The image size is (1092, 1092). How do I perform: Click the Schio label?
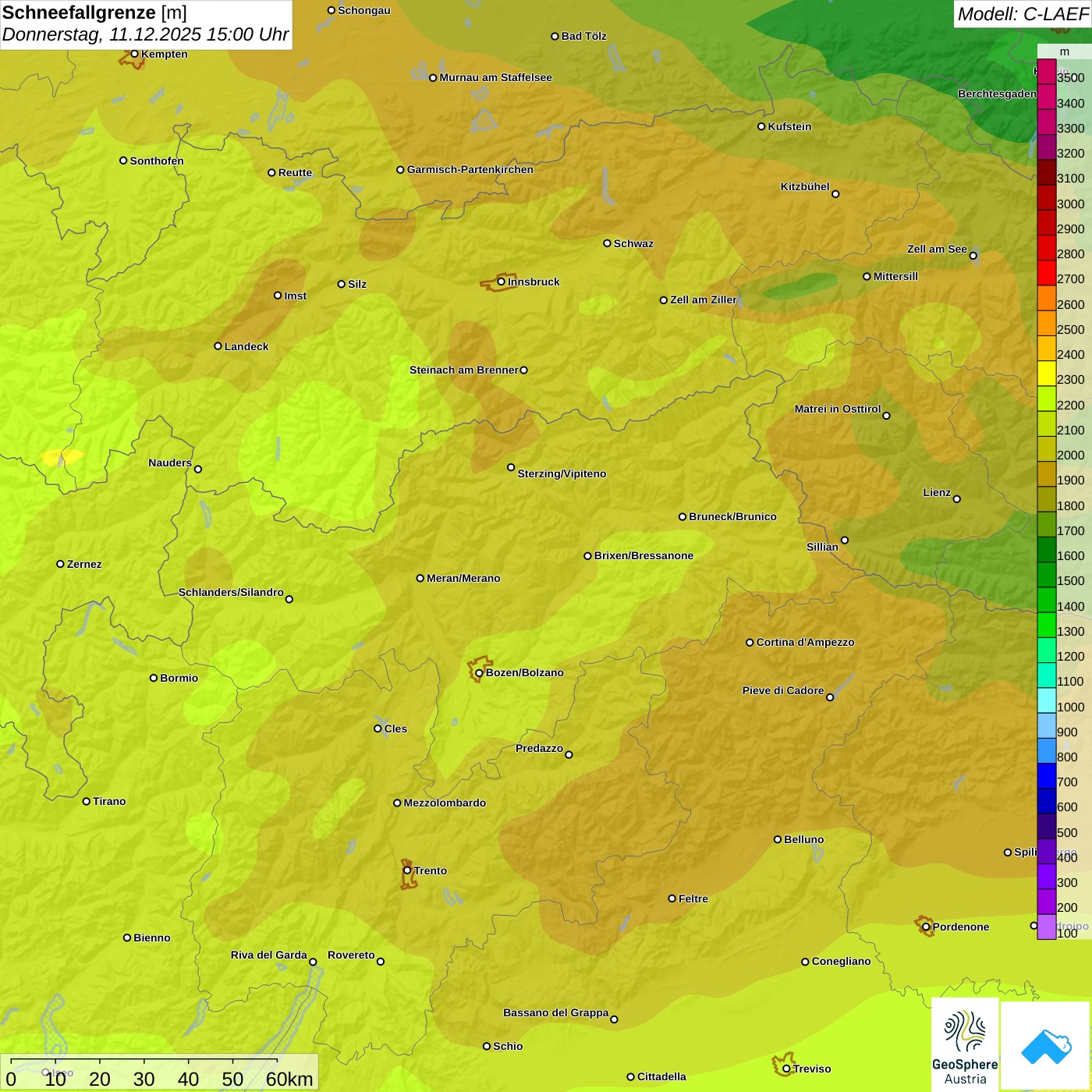point(508,1046)
